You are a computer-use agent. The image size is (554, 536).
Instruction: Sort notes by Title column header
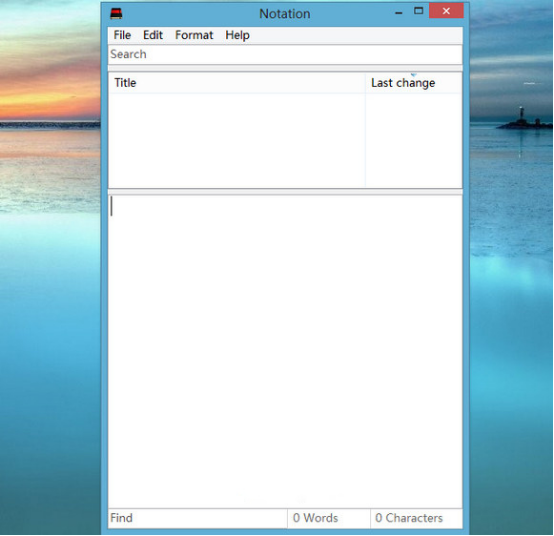[236, 83]
